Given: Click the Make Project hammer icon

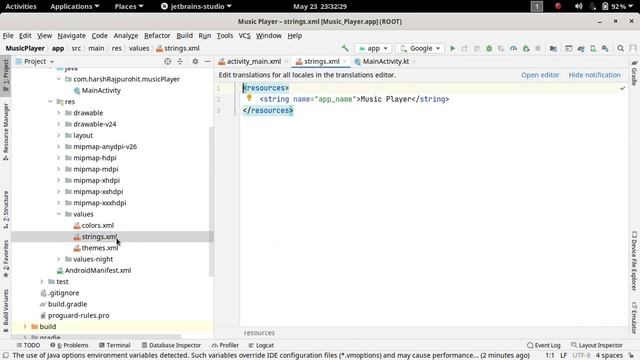Looking at the screenshot, I should [345, 48].
